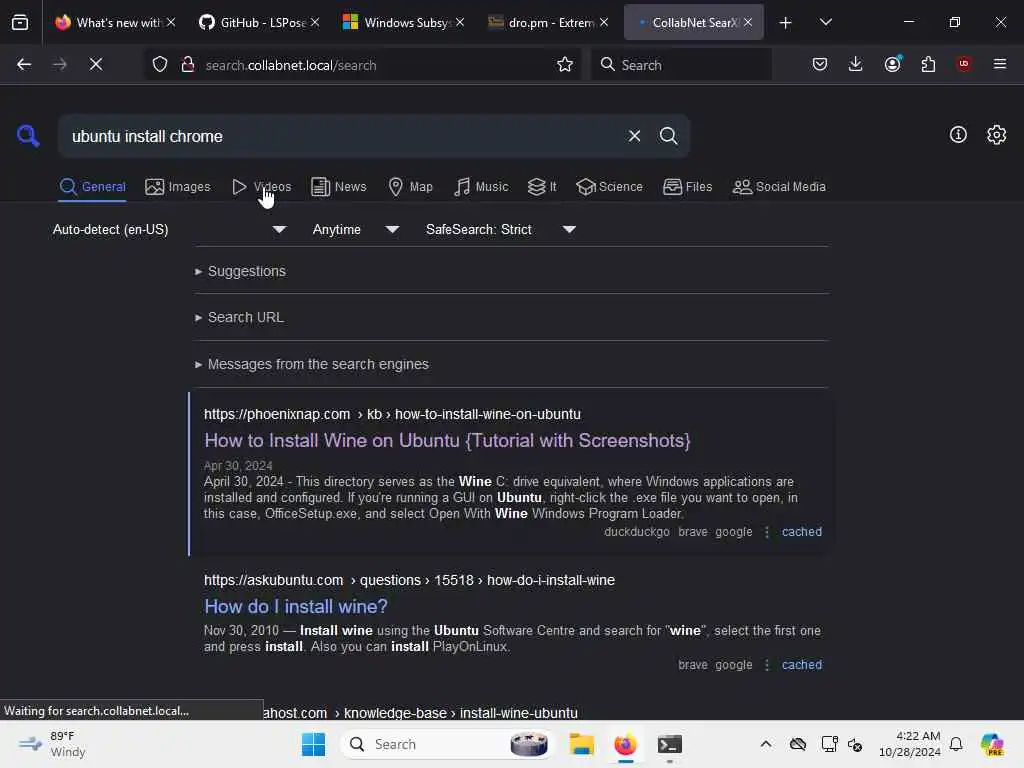Viewport: 1024px width, 768px height.
Task: Click the uBlock Origin extension icon
Action: pyautogui.click(x=963, y=64)
